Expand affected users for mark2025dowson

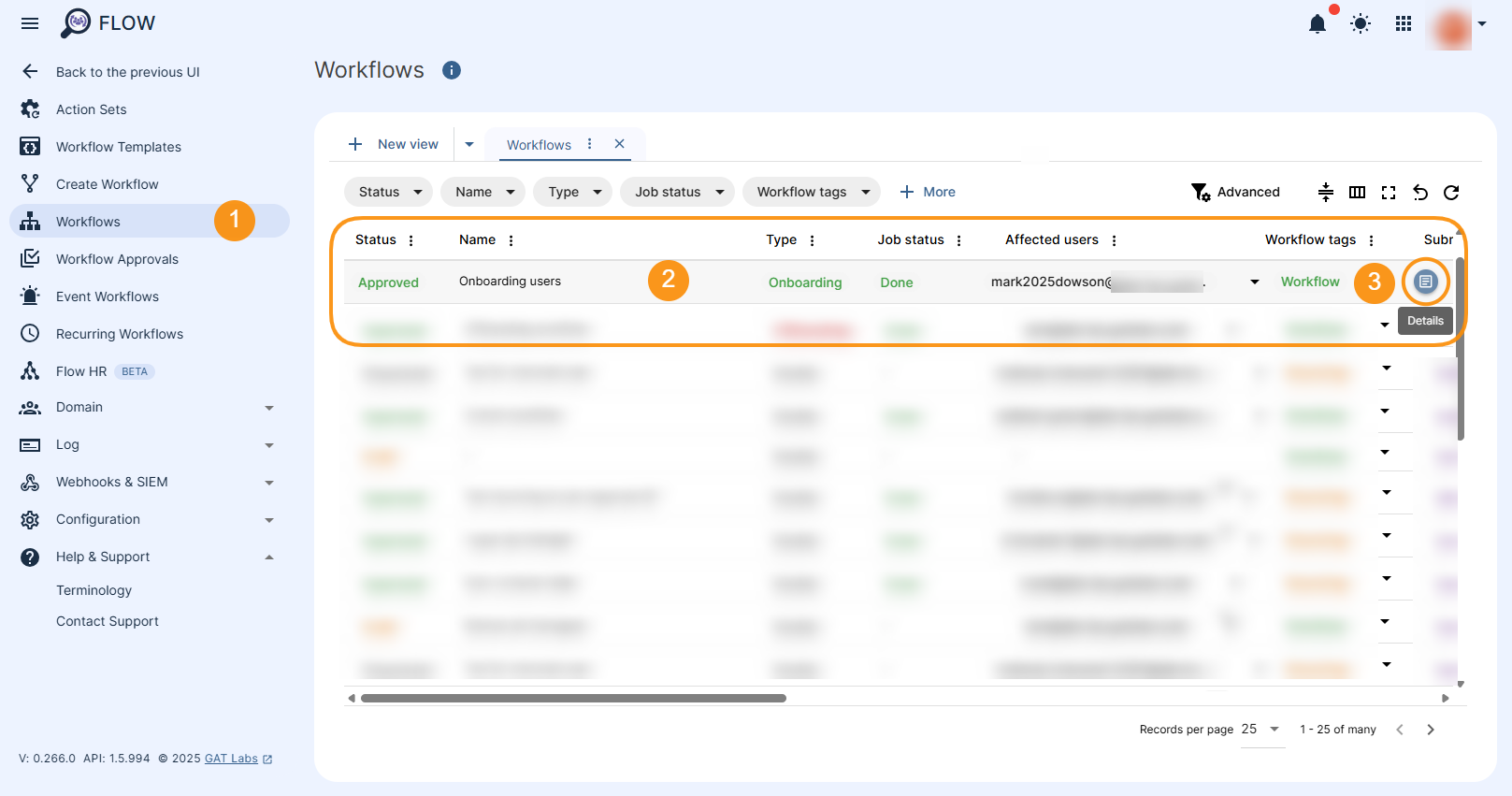click(1255, 282)
